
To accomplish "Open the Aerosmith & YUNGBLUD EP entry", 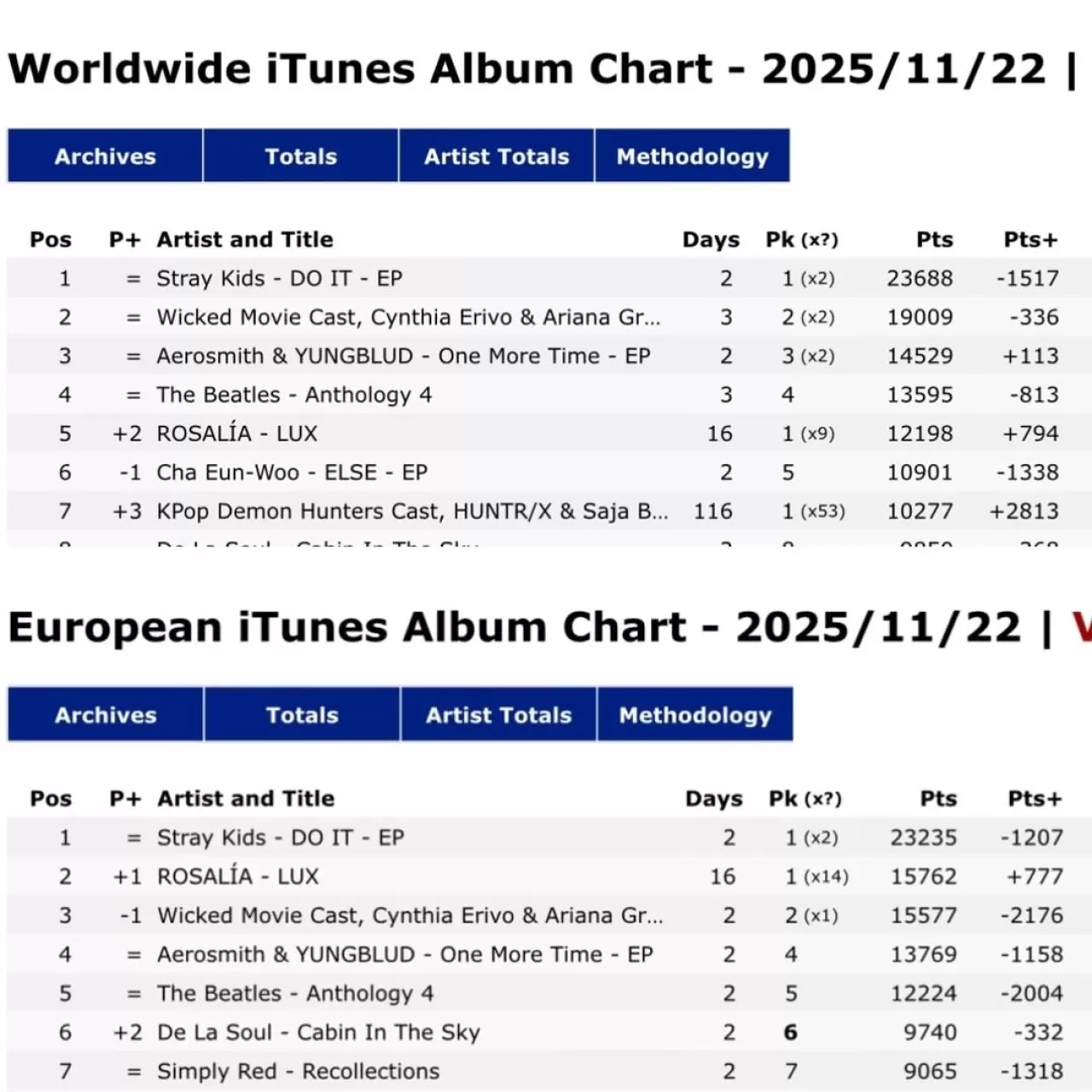I will tap(404, 356).
